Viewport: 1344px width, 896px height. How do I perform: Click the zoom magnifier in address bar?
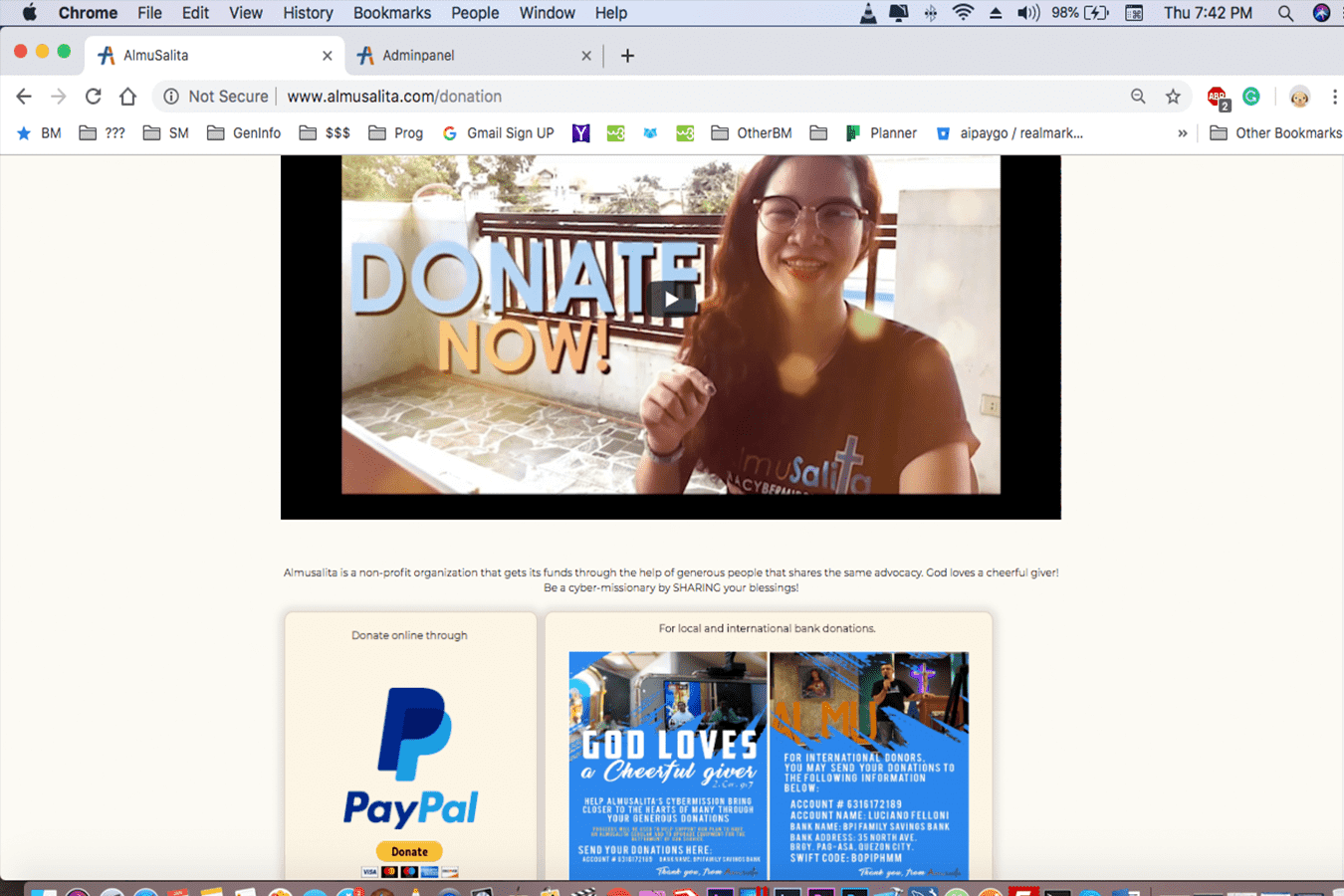tap(1138, 97)
